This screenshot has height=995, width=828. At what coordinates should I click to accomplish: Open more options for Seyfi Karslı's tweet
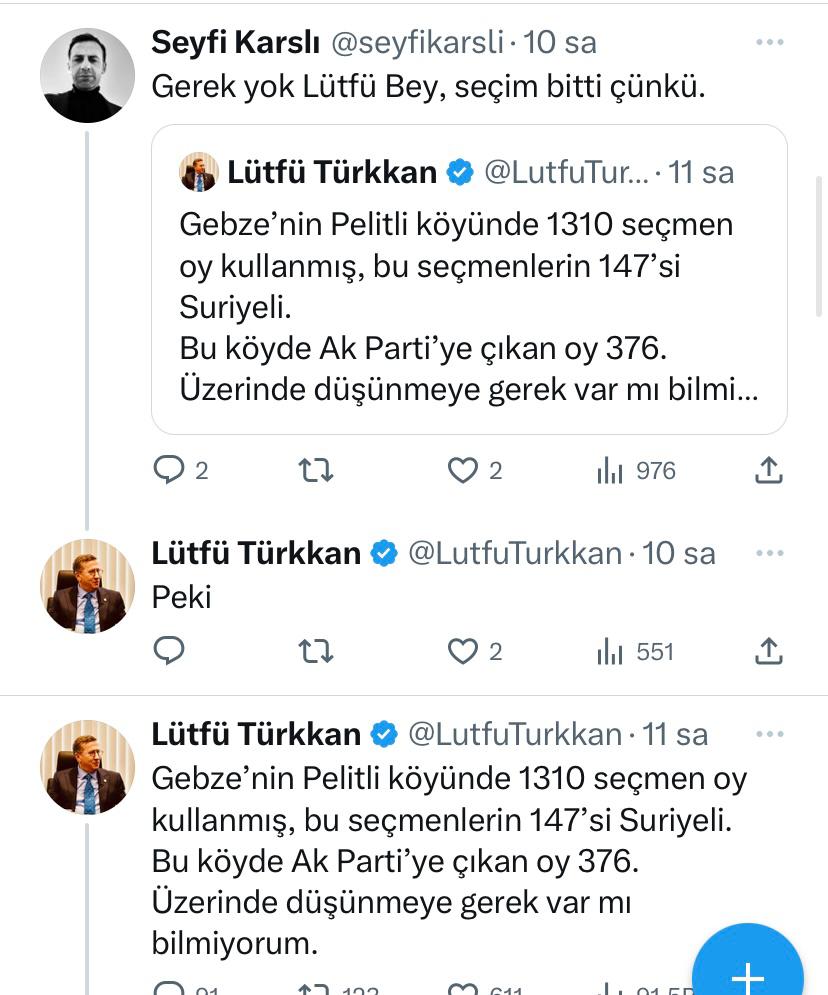tap(769, 43)
